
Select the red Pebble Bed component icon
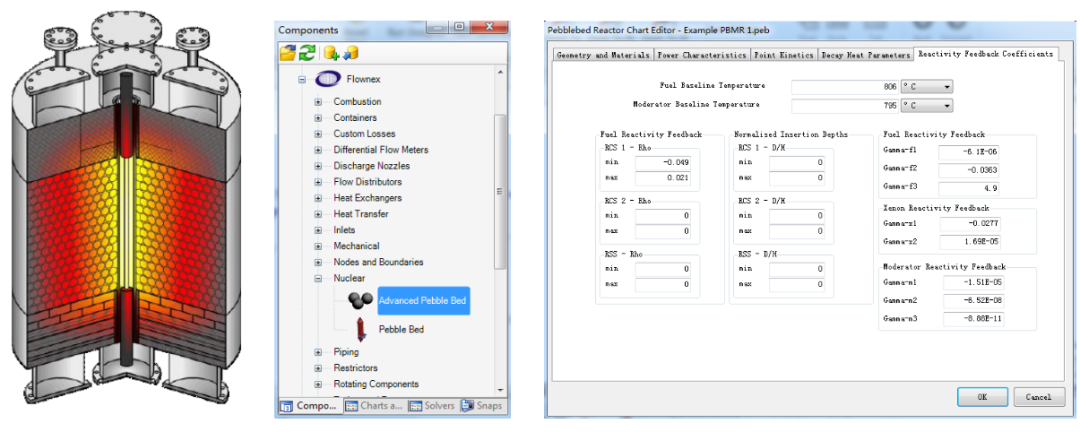[x=361, y=330]
